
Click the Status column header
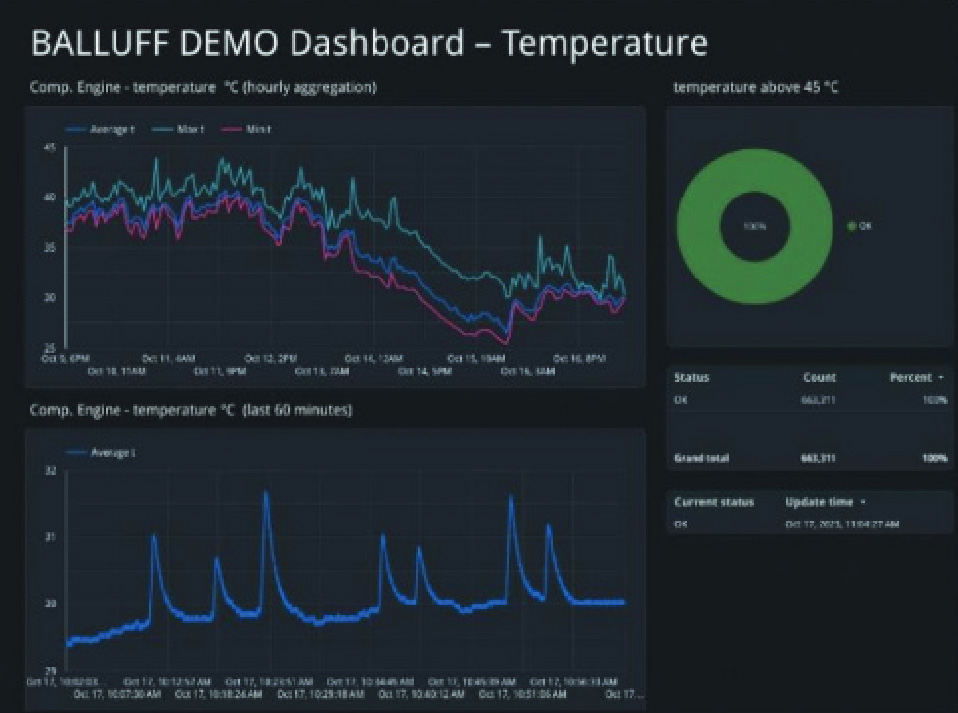coord(691,378)
